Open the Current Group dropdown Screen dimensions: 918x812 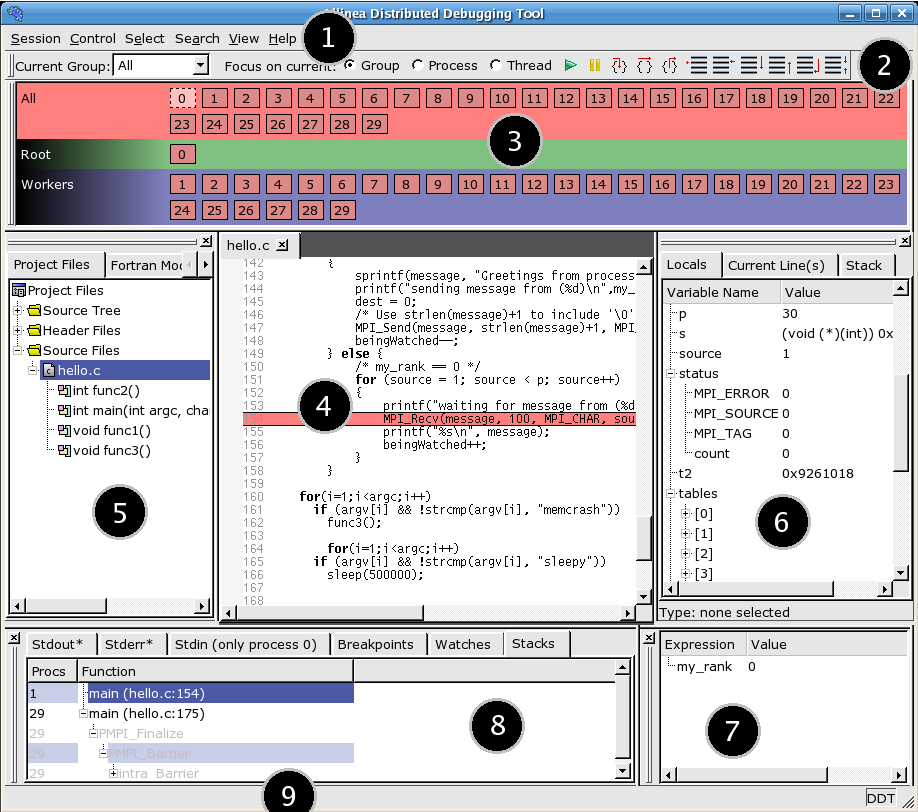click(200, 66)
